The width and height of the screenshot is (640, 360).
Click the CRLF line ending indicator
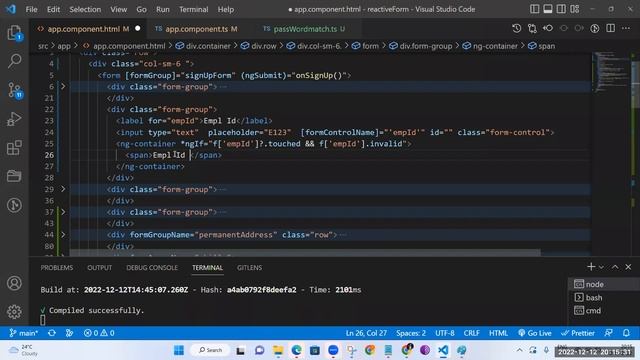471,333
